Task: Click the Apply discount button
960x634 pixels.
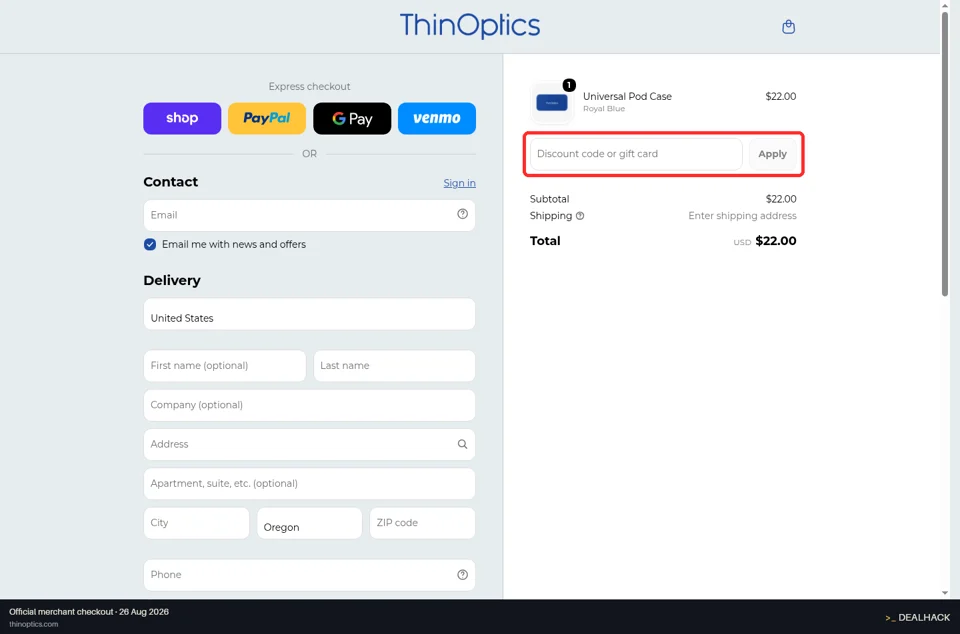Action: point(773,154)
